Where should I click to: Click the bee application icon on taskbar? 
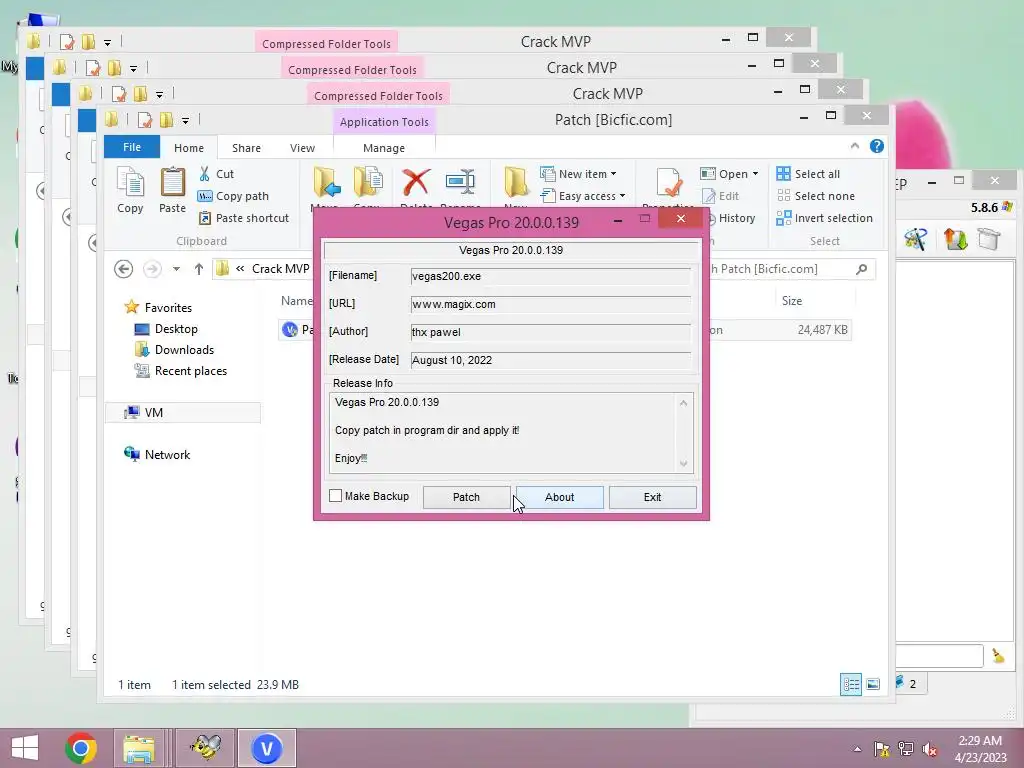pyautogui.click(x=205, y=748)
